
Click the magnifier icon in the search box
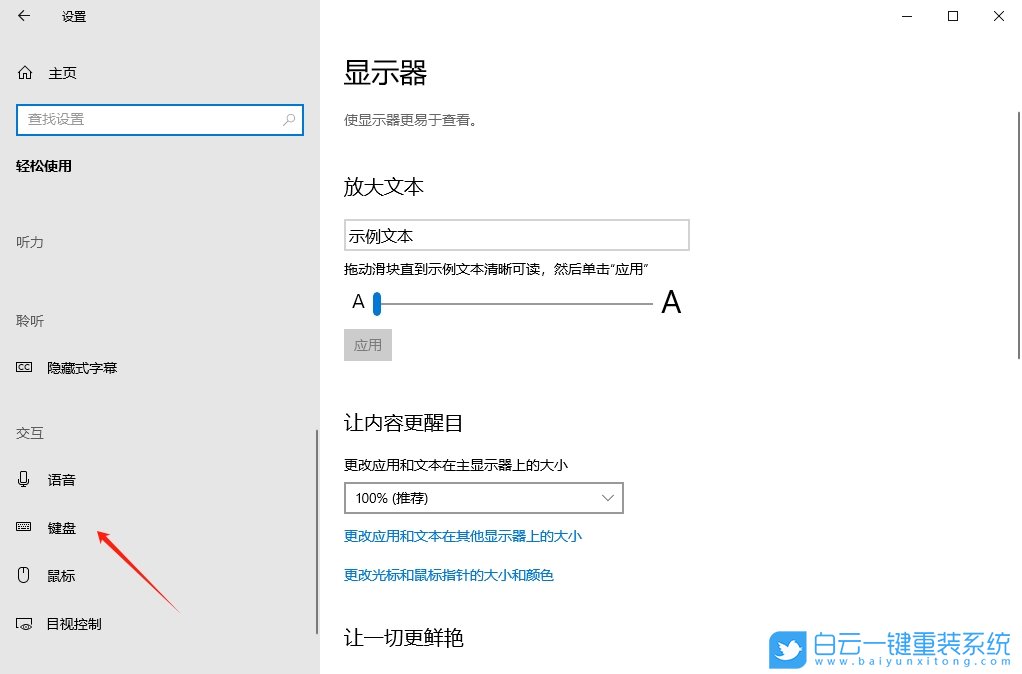click(287, 119)
